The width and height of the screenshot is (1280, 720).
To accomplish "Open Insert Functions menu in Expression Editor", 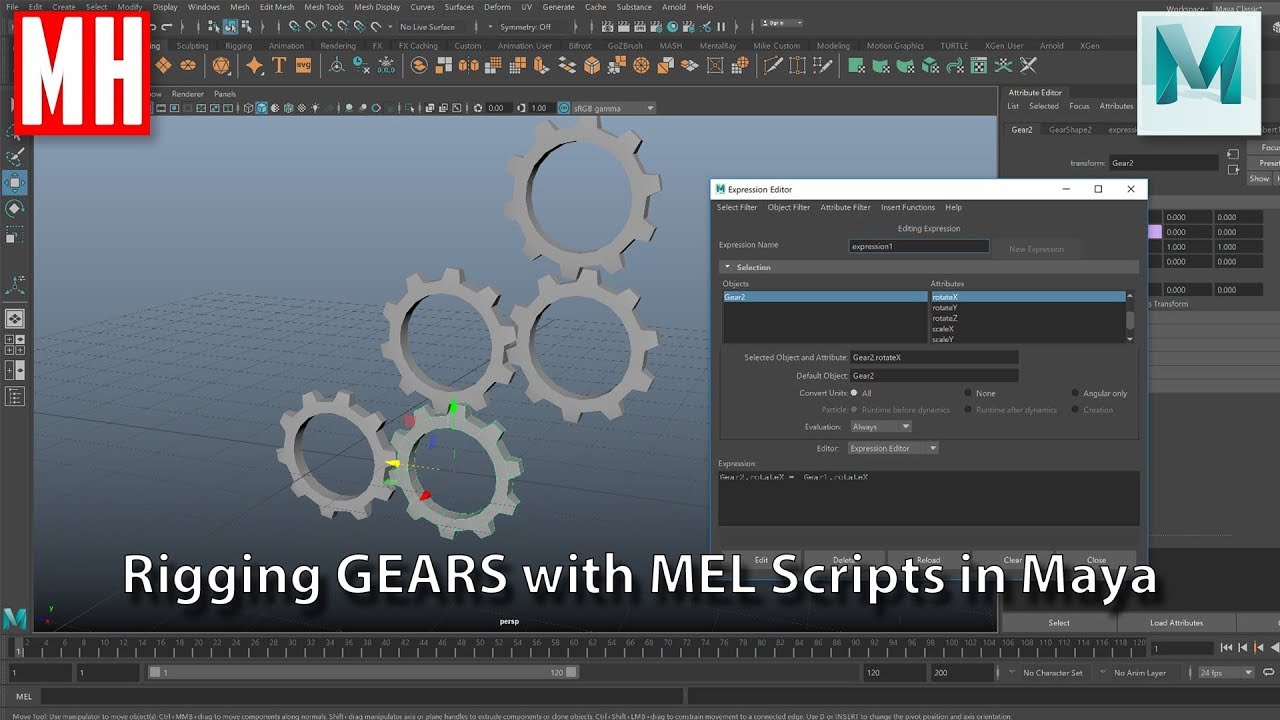I will coord(908,208).
